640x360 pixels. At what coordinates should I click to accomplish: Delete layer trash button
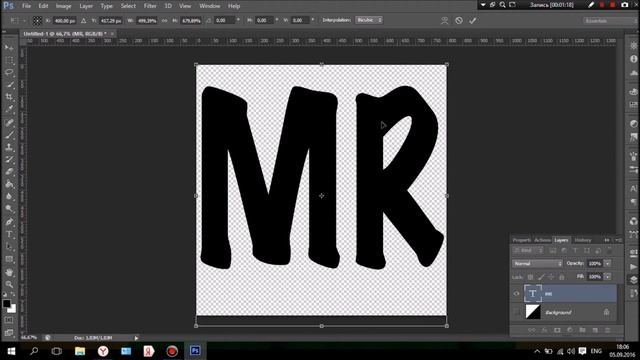point(608,330)
